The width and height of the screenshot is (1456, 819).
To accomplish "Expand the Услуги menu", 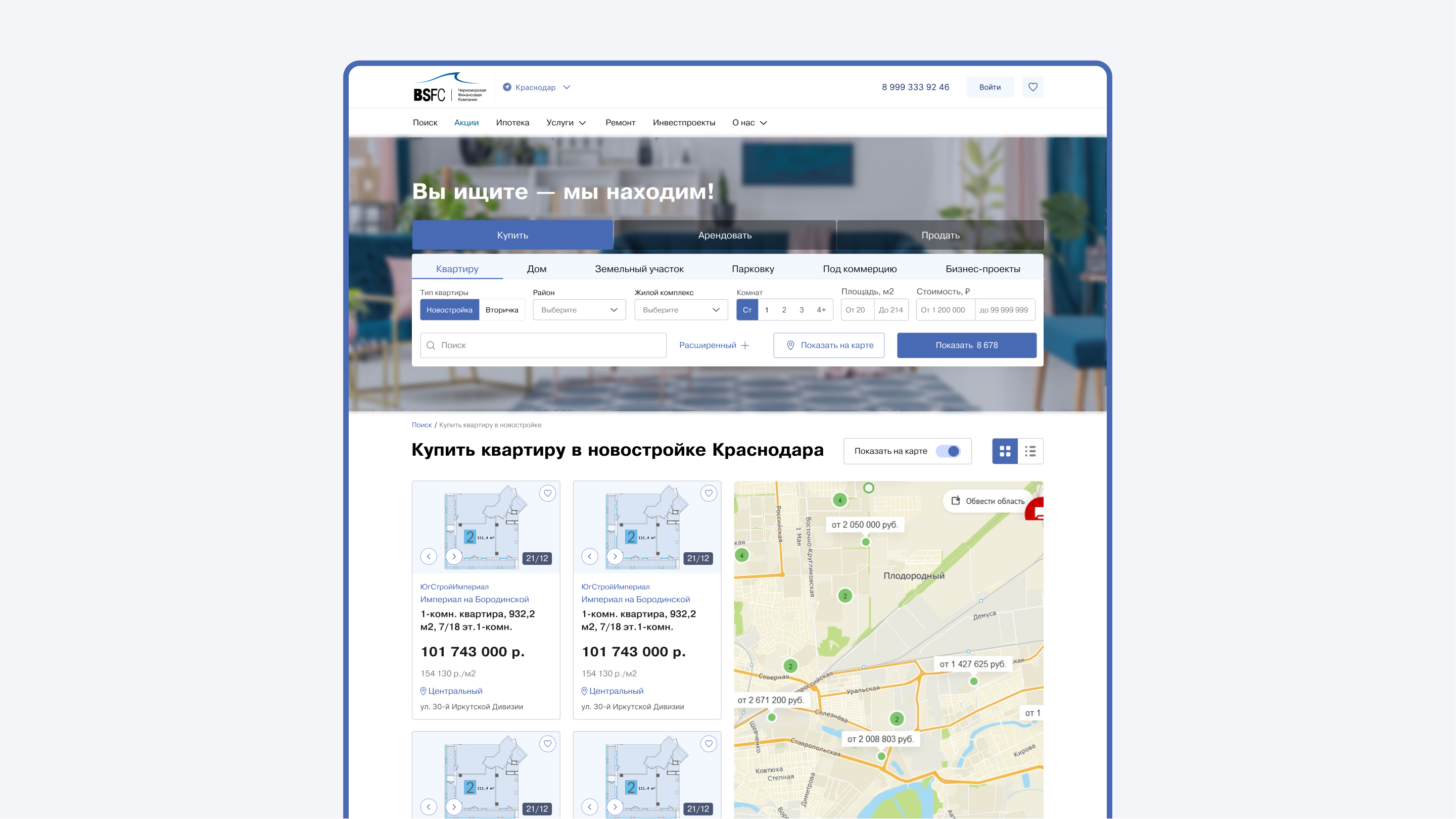I will point(567,123).
